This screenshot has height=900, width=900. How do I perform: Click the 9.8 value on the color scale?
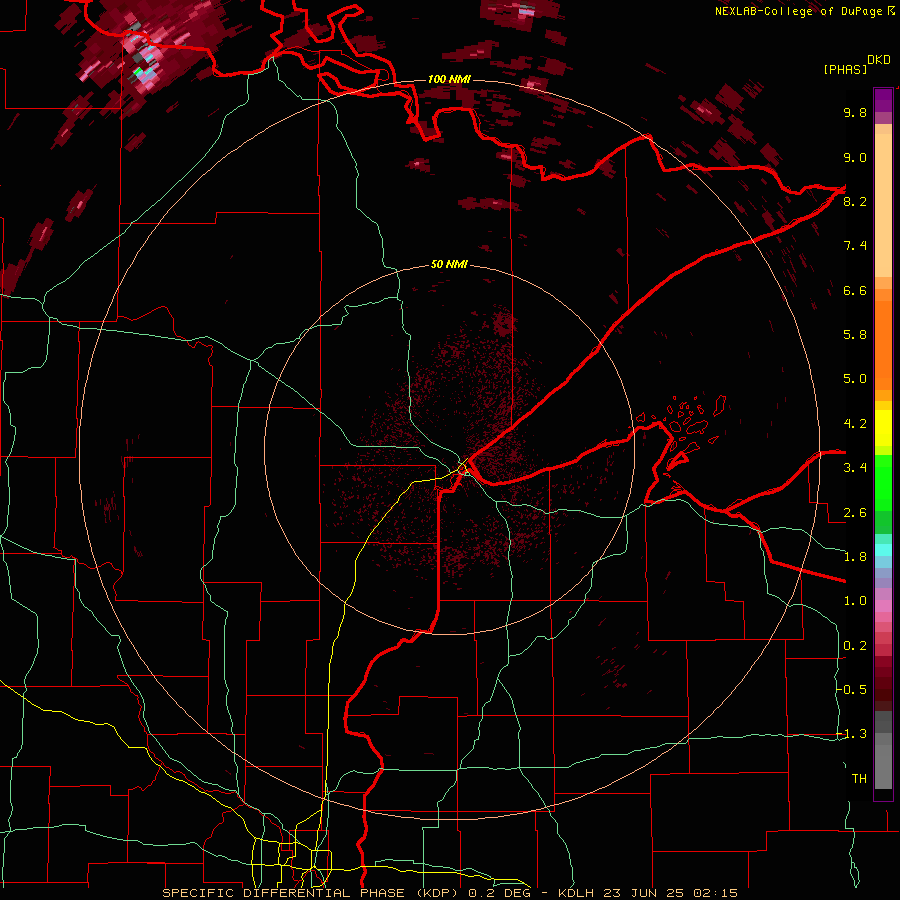tap(855, 112)
